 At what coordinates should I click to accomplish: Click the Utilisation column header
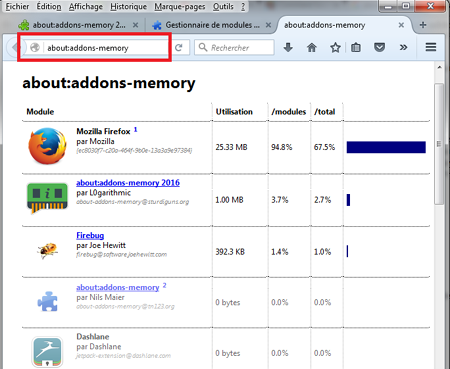click(234, 112)
